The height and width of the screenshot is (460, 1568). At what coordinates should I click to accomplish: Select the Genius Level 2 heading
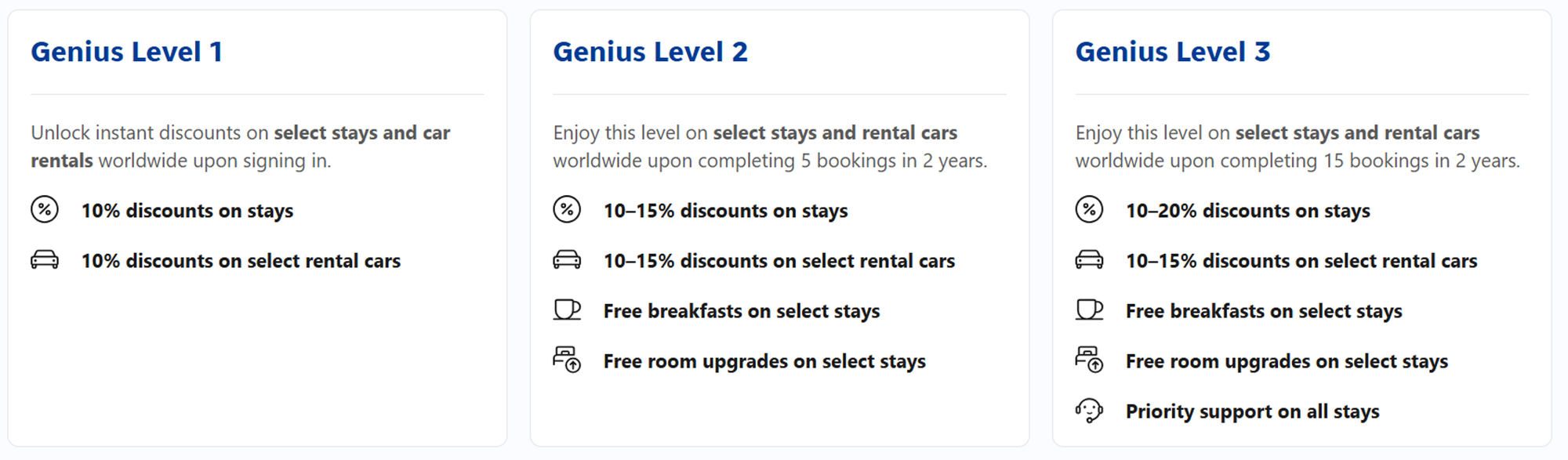[x=650, y=52]
